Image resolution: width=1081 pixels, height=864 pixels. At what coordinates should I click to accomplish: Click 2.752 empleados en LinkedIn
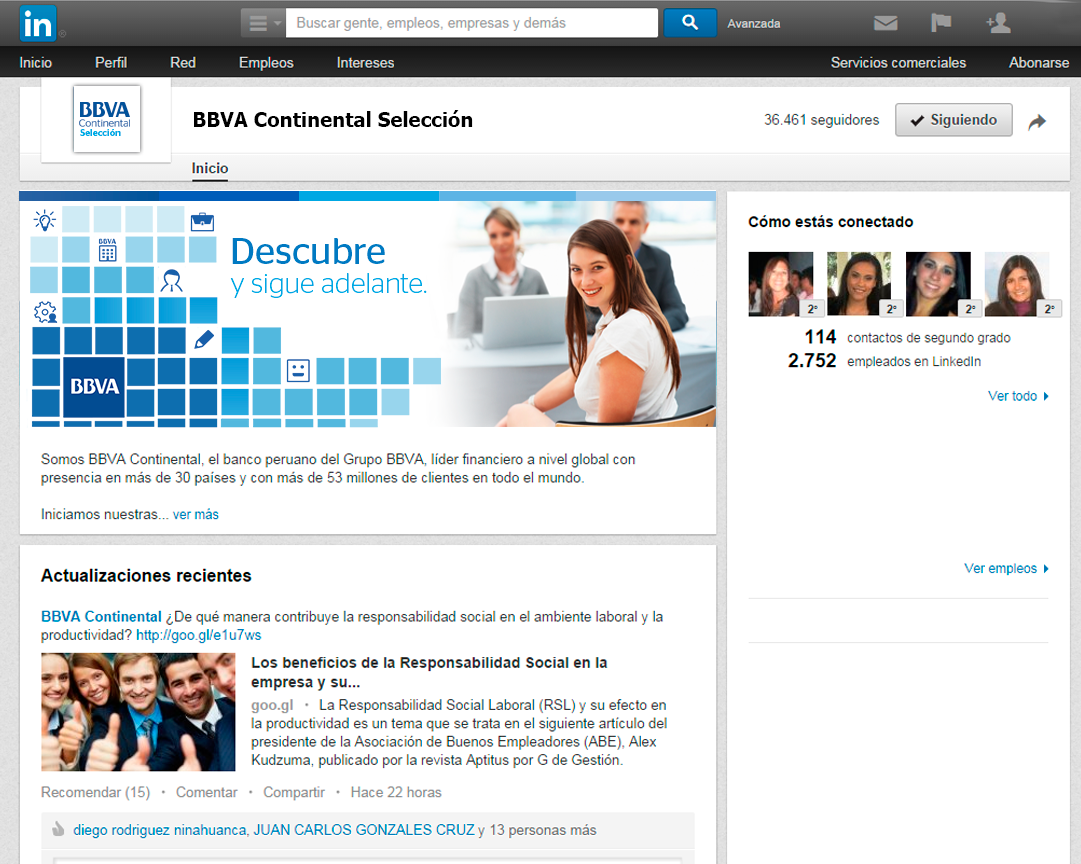click(x=885, y=361)
